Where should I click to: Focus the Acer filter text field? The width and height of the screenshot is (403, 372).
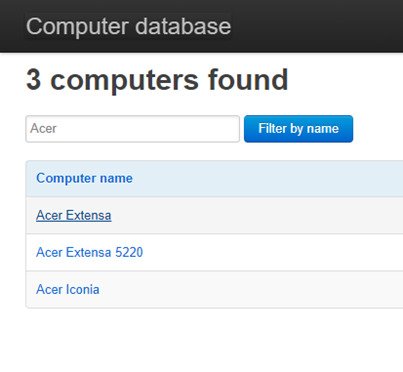132,129
